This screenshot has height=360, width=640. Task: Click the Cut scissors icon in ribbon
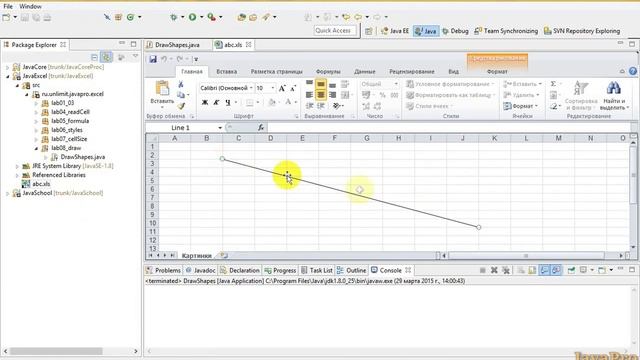pyautogui.click(x=181, y=84)
